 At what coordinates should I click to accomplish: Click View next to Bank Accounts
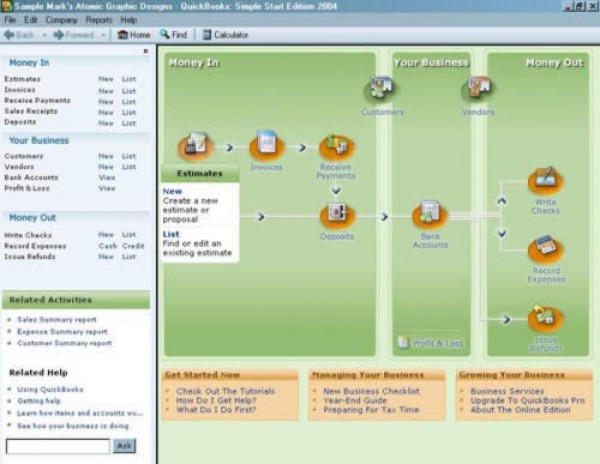pyautogui.click(x=107, y=177)
